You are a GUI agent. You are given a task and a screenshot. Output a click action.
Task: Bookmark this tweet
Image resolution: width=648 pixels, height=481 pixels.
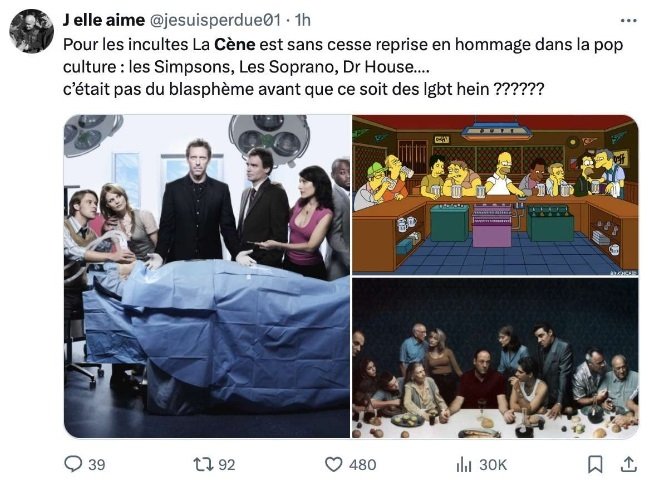pos(595,464)
